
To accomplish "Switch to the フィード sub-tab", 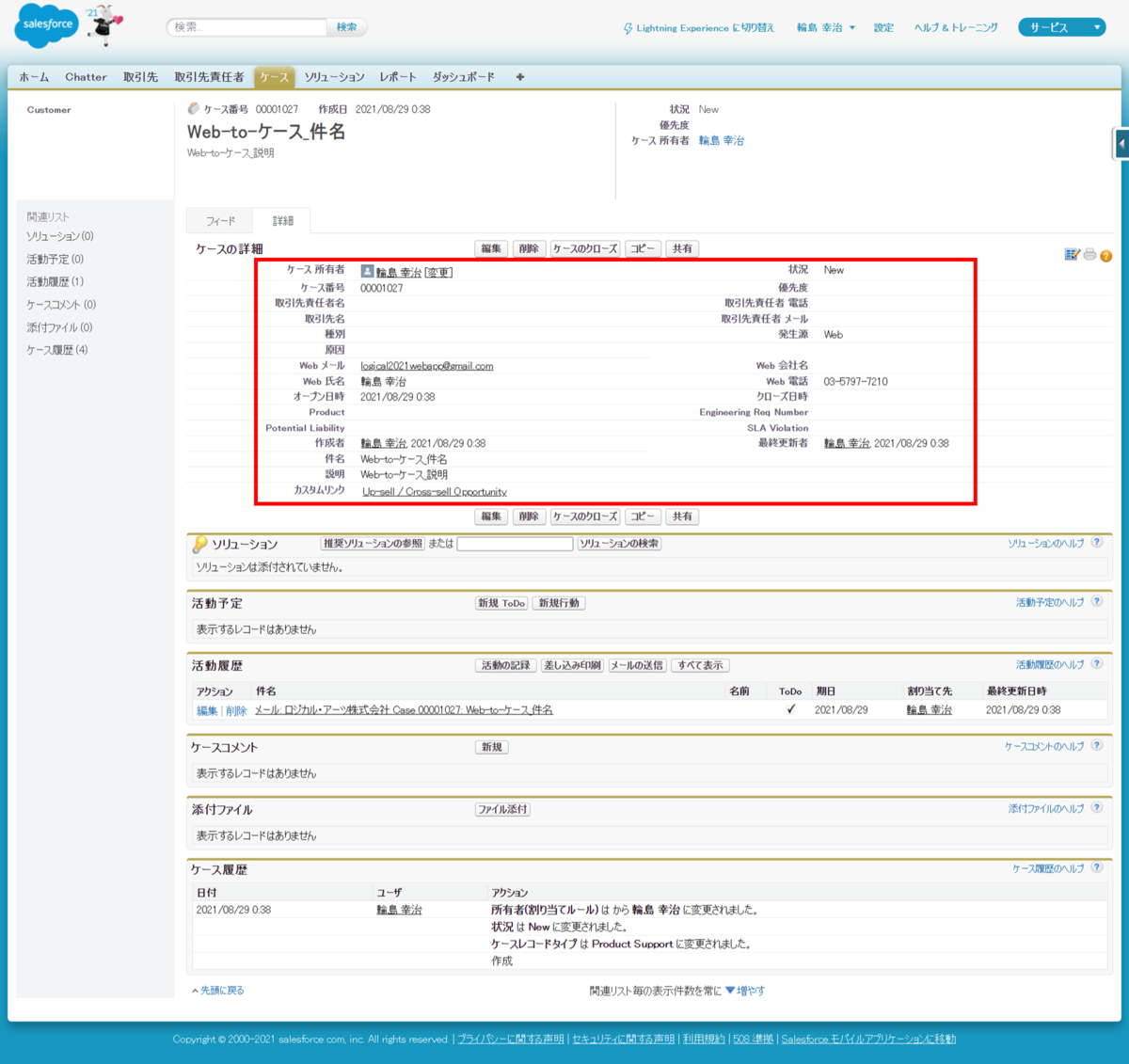I will (220, 220).
